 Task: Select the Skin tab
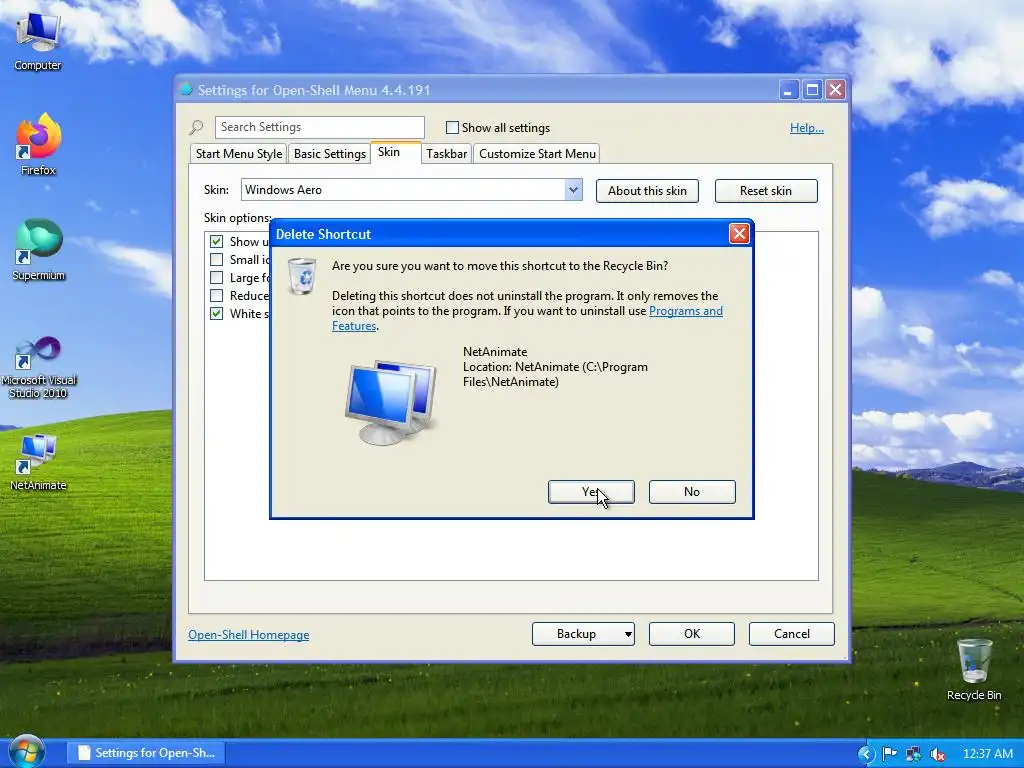point(396,152)
